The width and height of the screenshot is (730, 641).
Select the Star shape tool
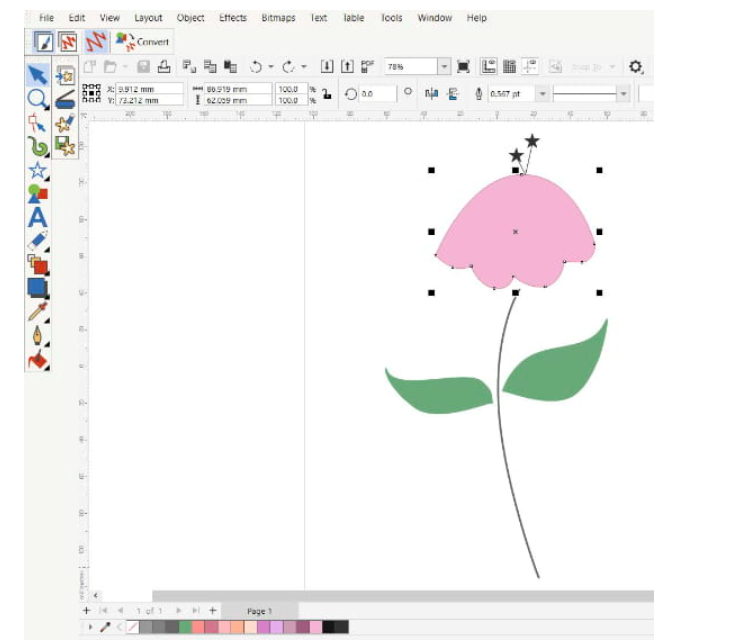(37, 170)
